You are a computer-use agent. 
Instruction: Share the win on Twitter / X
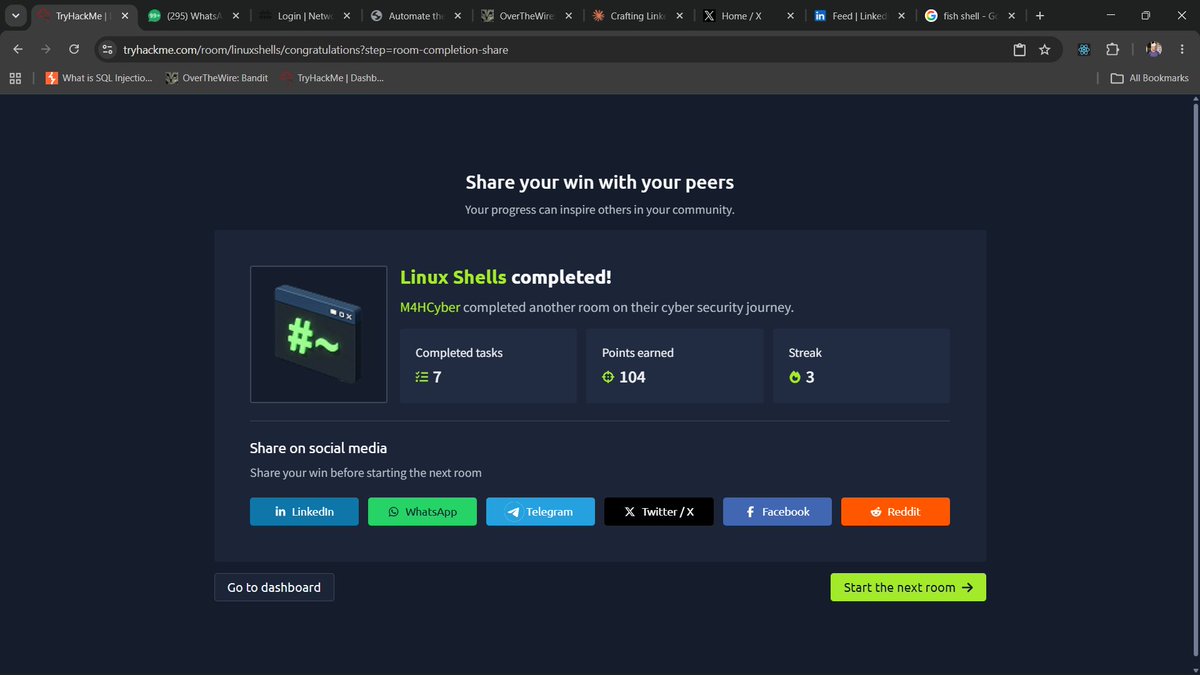pos(659,511)
